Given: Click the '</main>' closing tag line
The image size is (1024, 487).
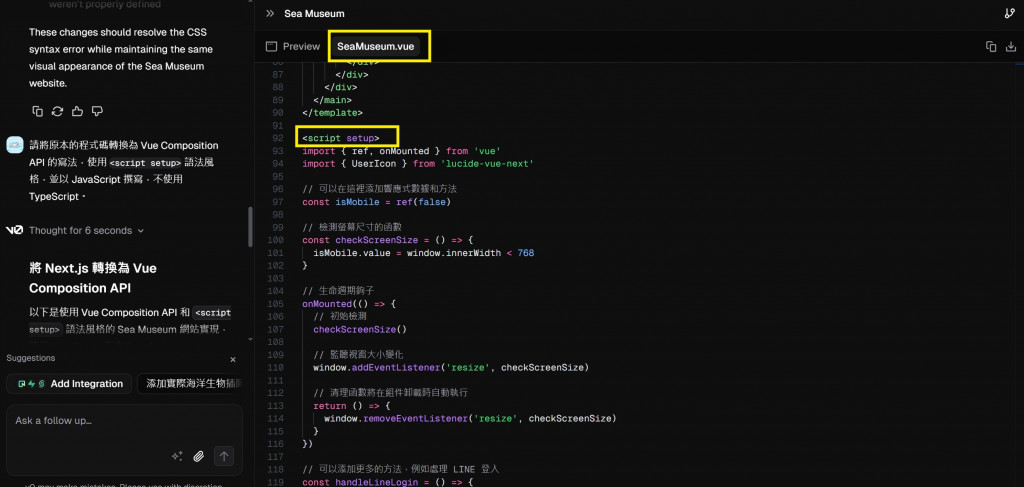Looking at the screenshot, I should [332, 100].
